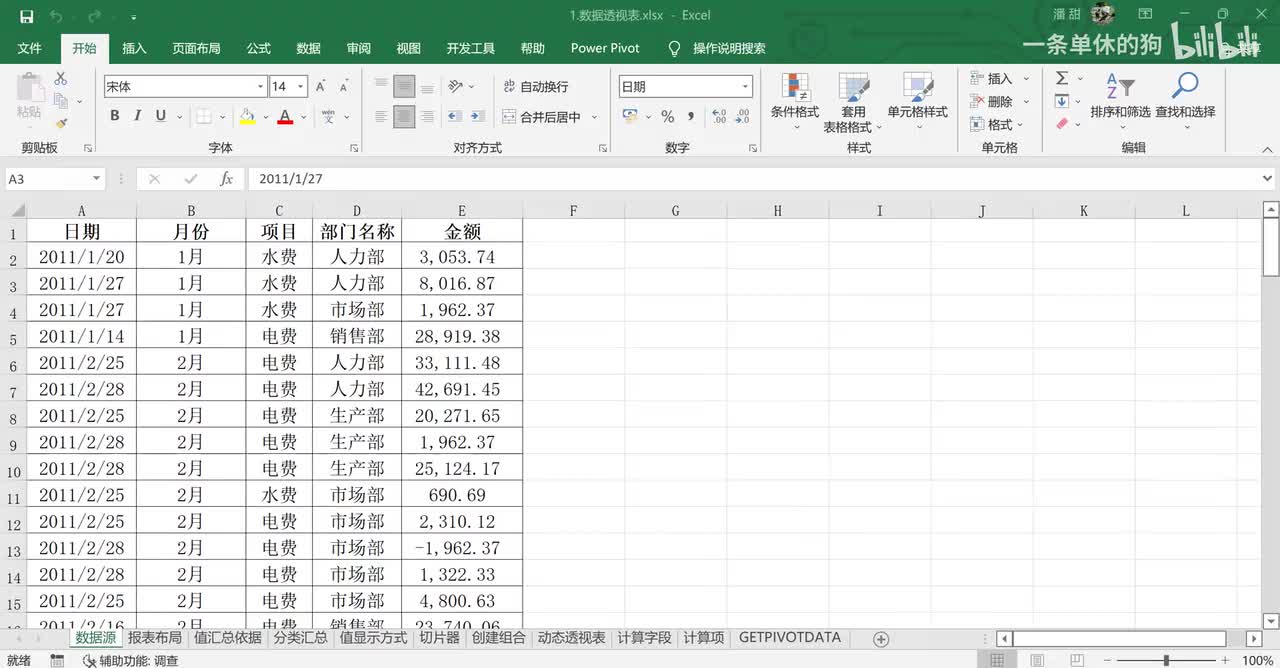Click the Insert Function fx icon
Viewport: 1280px width, 668px height.
click(227, 178)
